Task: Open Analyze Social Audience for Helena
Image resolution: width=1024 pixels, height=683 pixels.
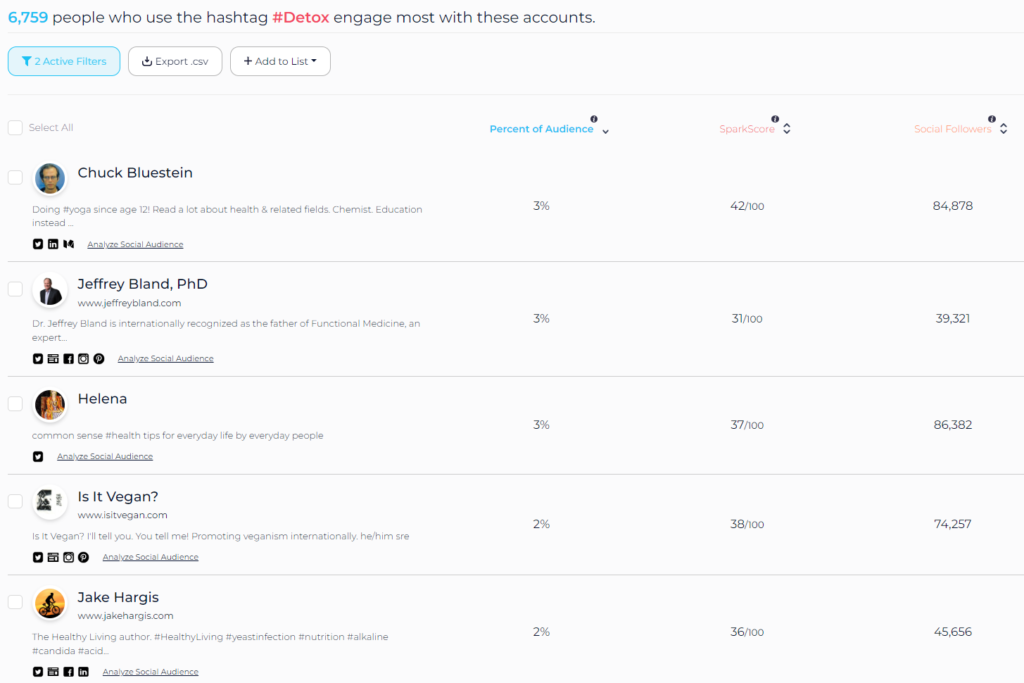Action: (x=104, y=456)
